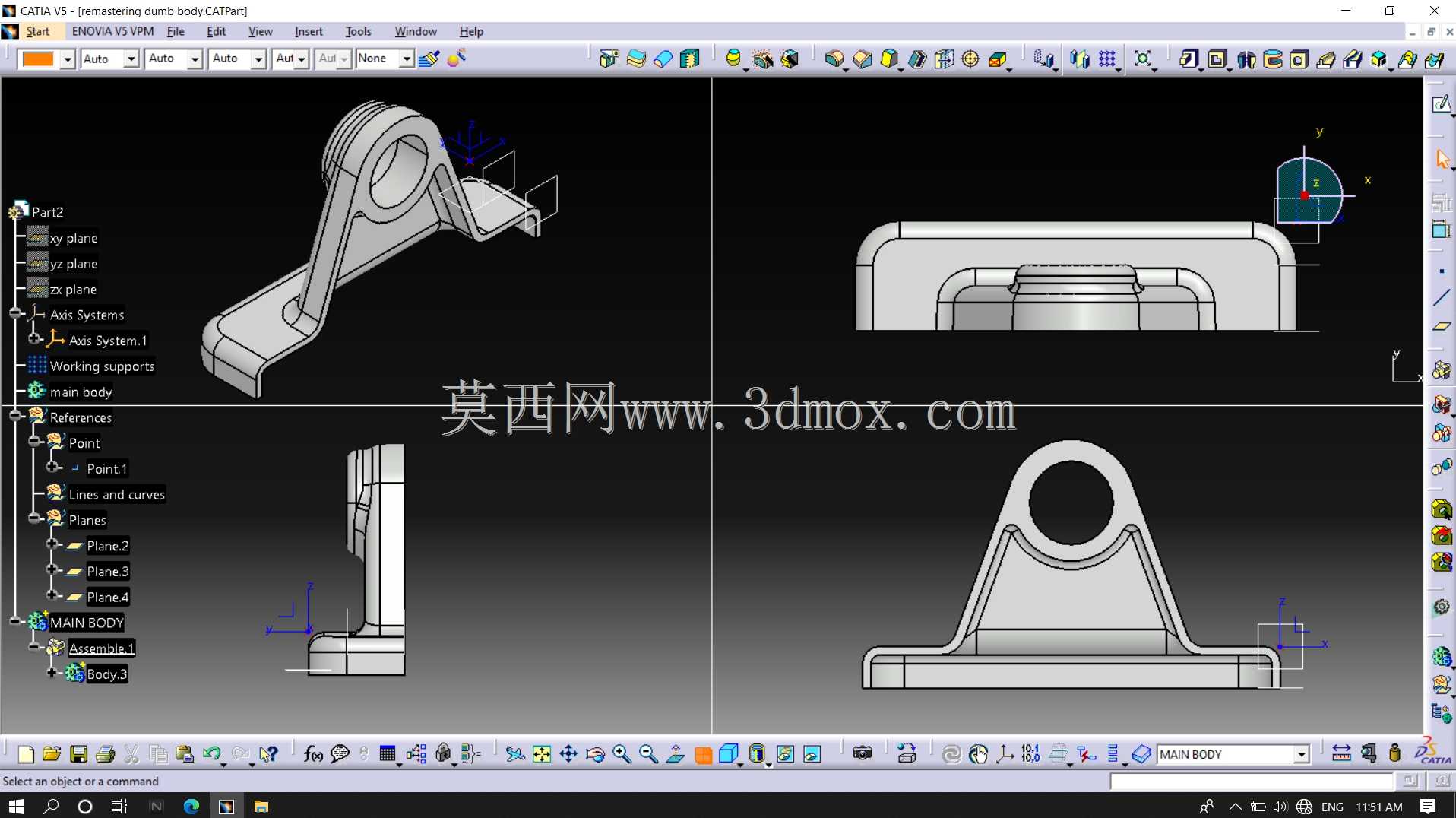Image resolution: width=1456 pixels, height=818 pixels.
Task: Click the Undo arrow icon
Action: point(212,754)
